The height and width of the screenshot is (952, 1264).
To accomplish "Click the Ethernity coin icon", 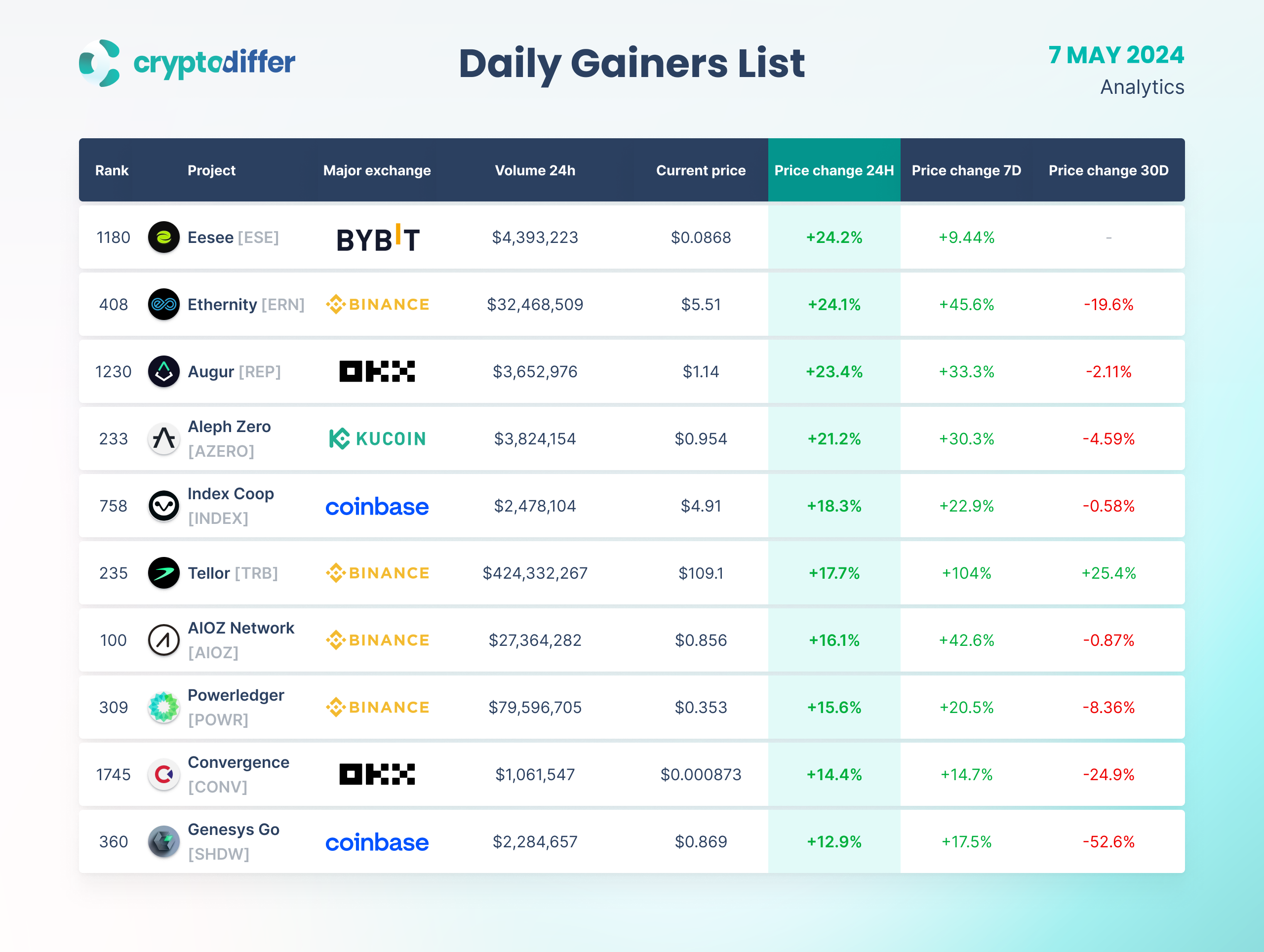I will [x=164, y=304].
